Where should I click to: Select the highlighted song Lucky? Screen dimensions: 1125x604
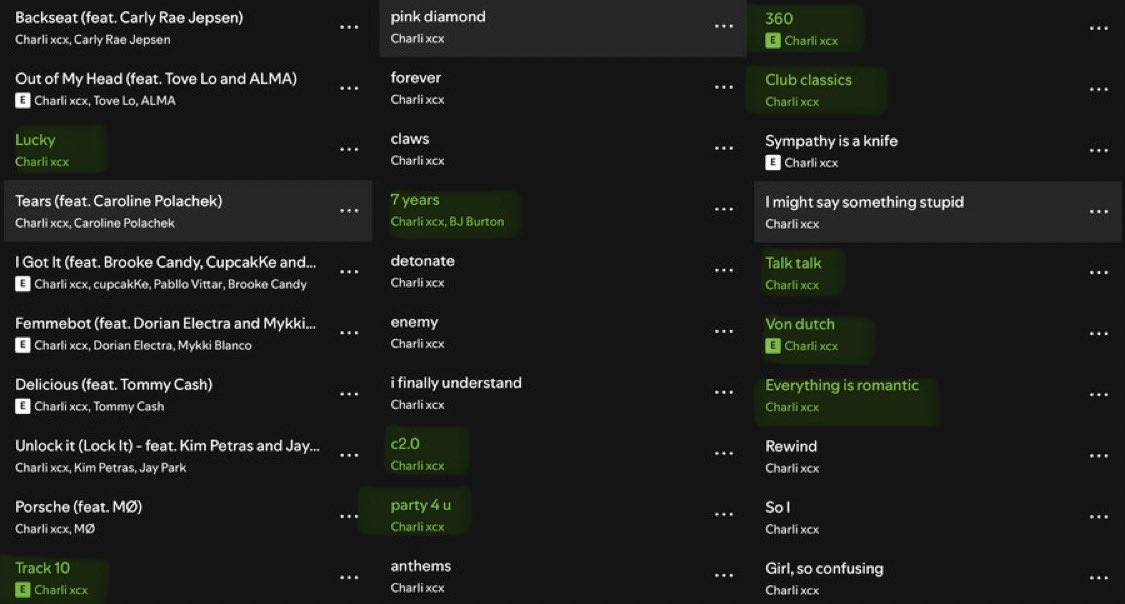pos(35,140)
